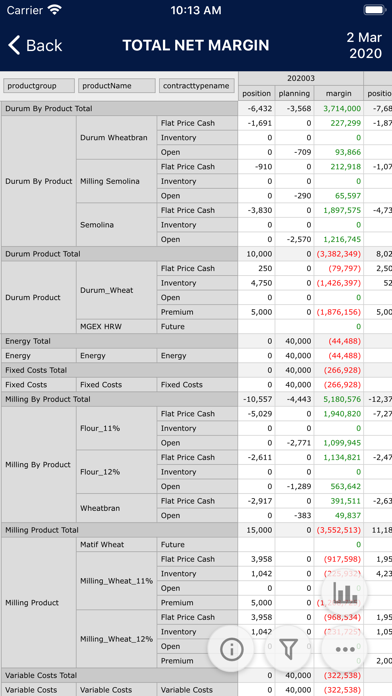392x696 pixels.
Task: Collapse the Milling By Product Total row
Action: point(120,399)
